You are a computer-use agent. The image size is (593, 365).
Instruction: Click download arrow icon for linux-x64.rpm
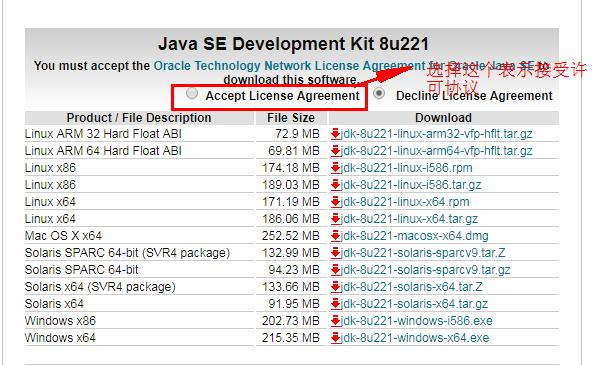[335, 202]
